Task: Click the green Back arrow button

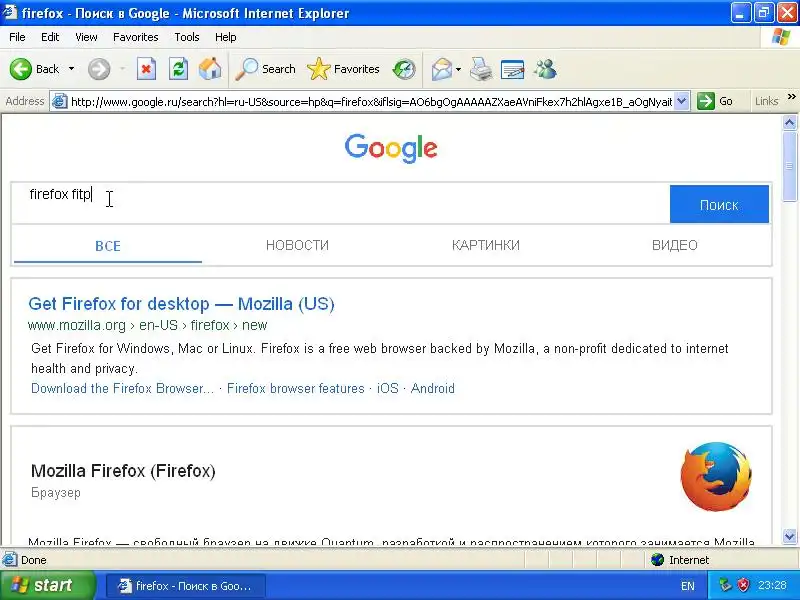Action: point(20,69)
